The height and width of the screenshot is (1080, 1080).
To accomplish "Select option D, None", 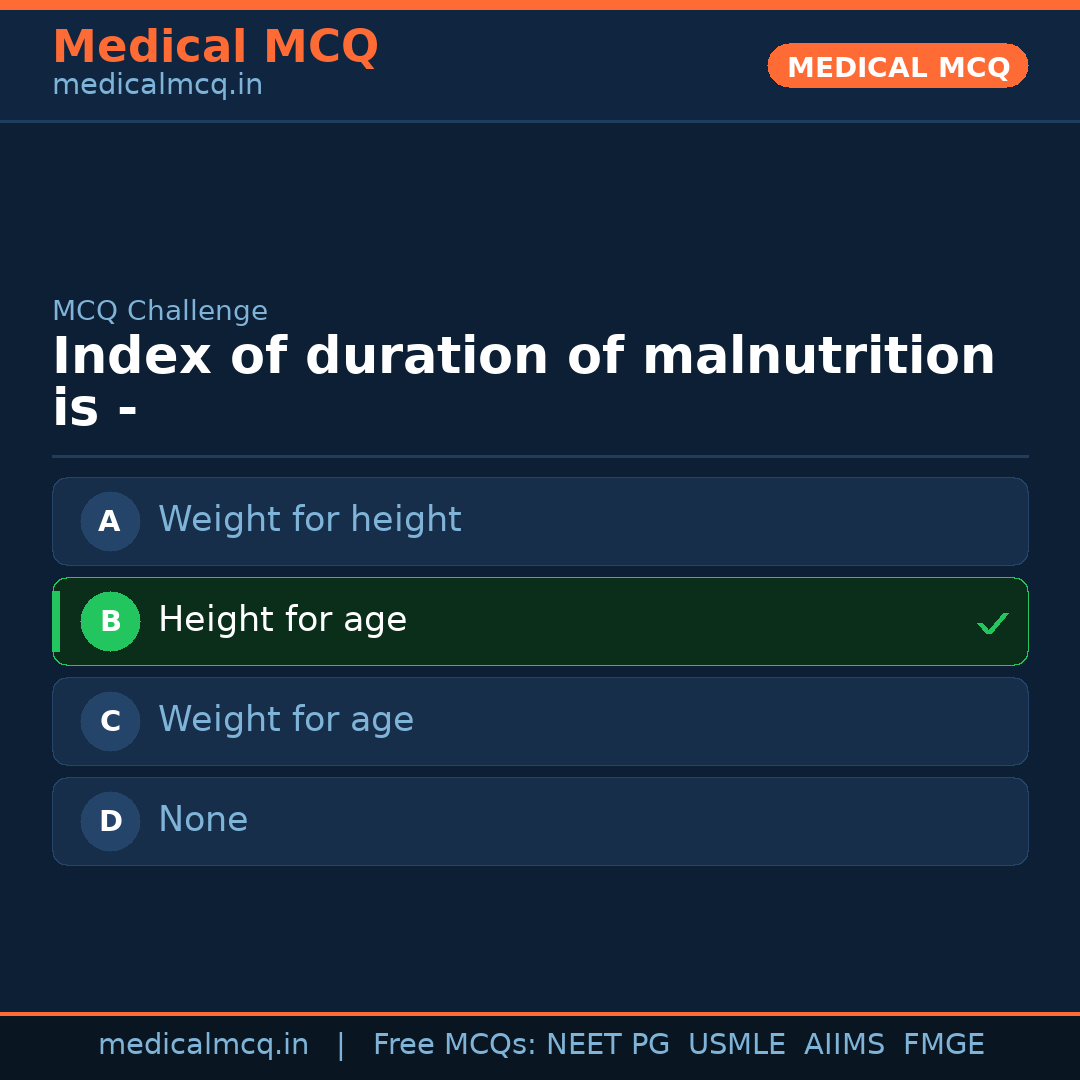I will (x=540, y=821).
